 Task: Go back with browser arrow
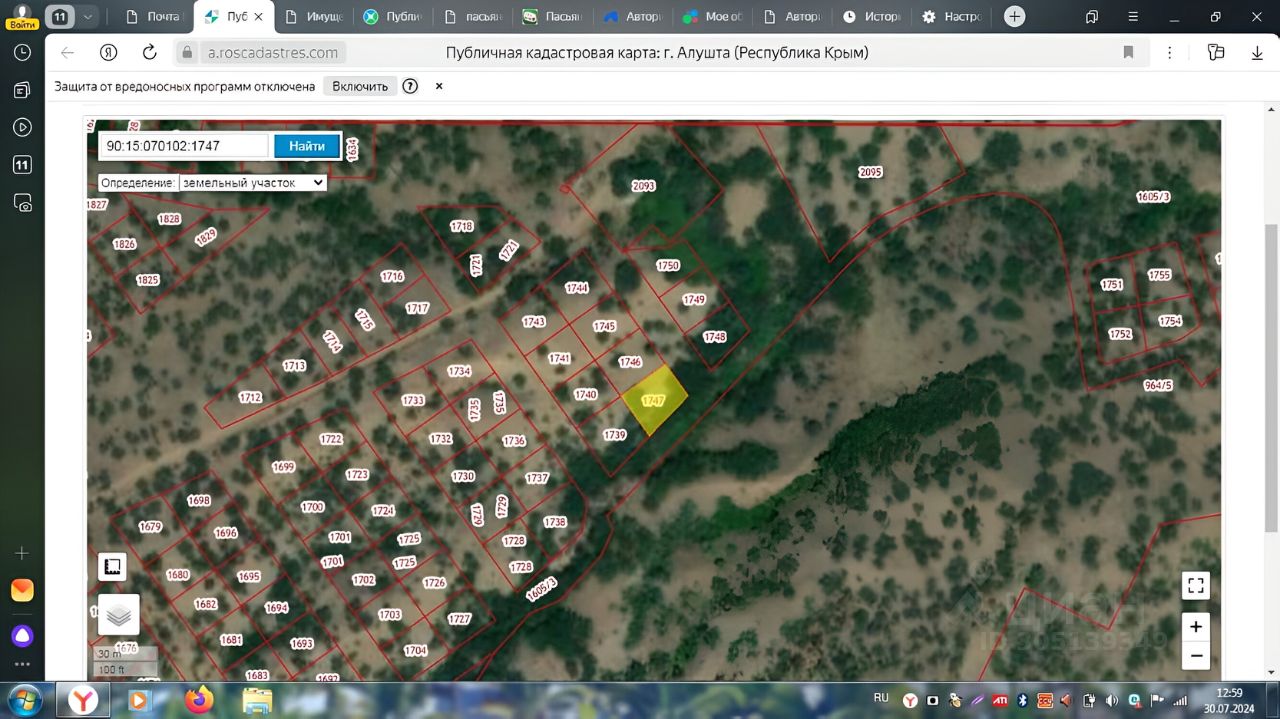67,53
